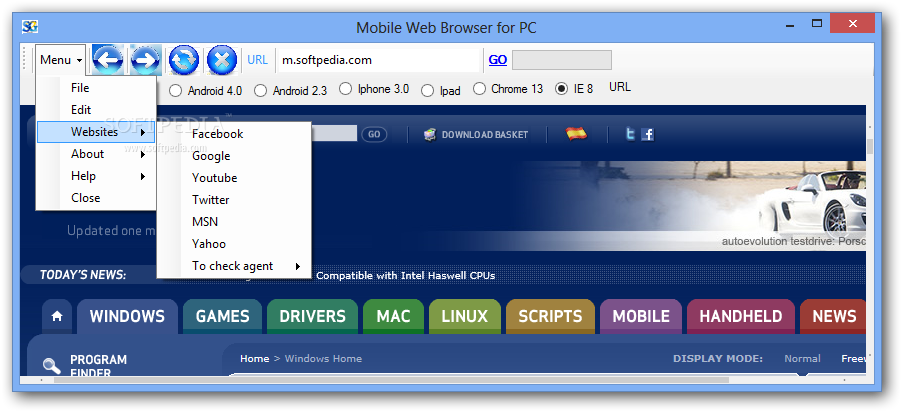The image size is (902, 412).
Task: Click the Program Finder magnifier icon
Action: [51, 366]
